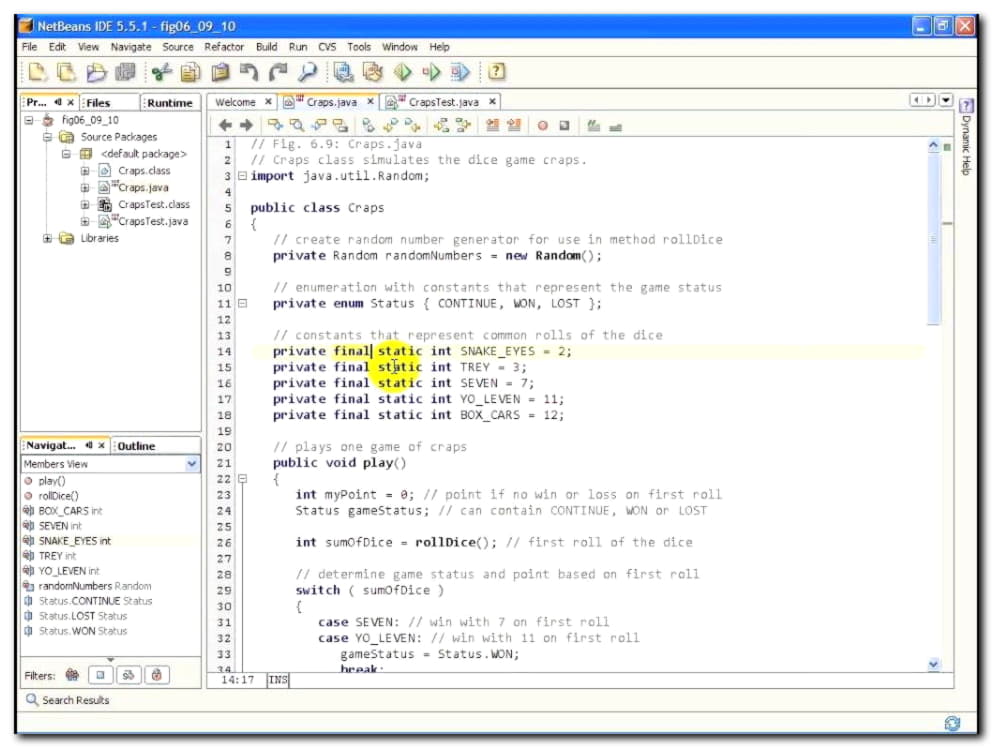The image size is (993, 748).
Task: Click the Uncomment lines editor icon
Action: tap(615, 127)
